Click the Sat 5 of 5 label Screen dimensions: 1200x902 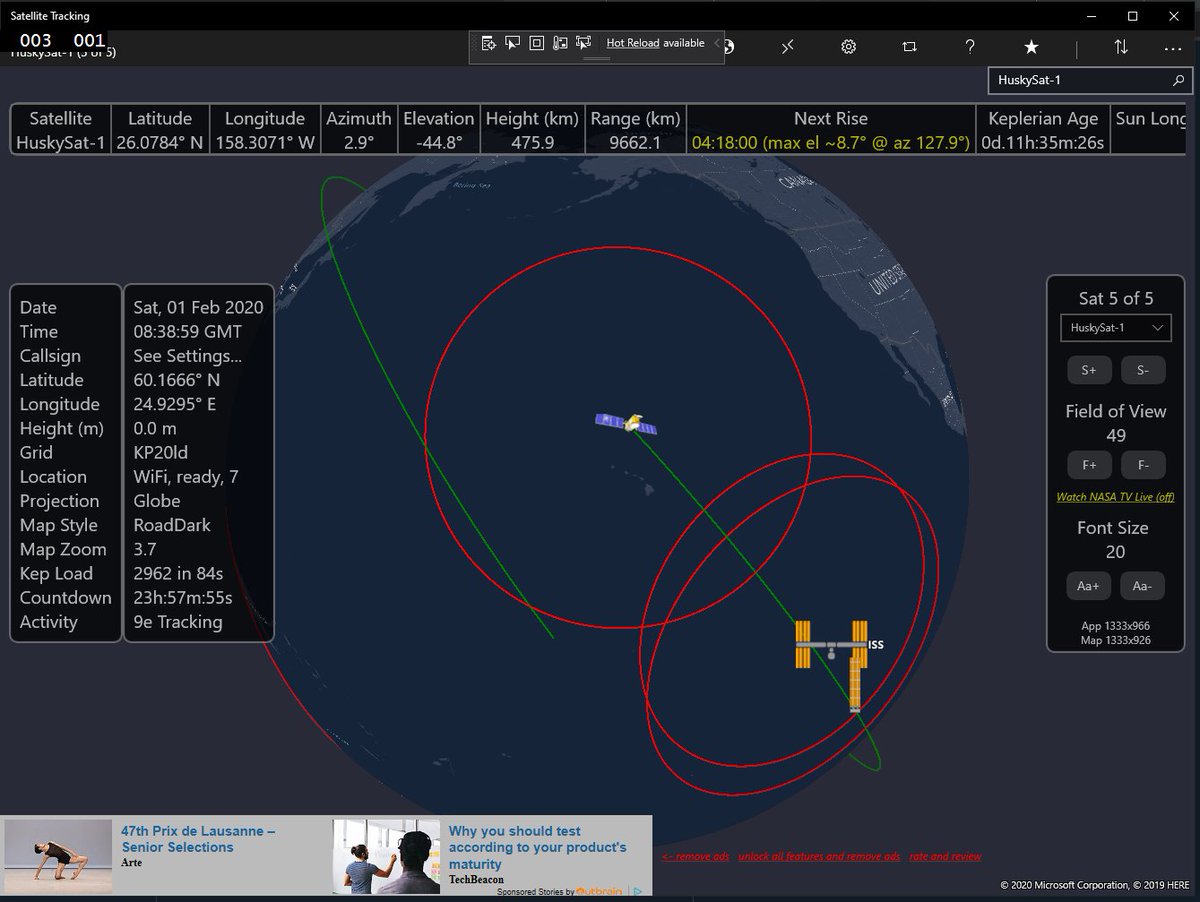click(x=1116, y=298)
